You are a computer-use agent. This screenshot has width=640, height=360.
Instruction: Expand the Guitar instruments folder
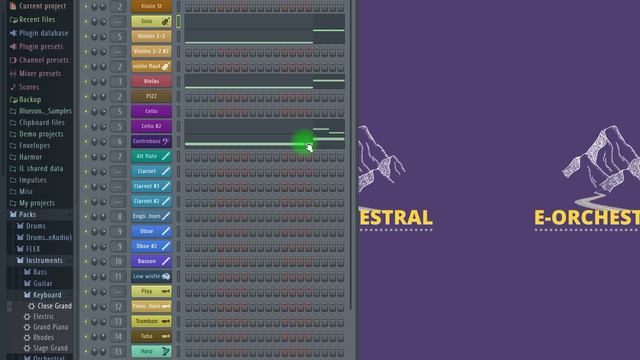tap(38, 283)
